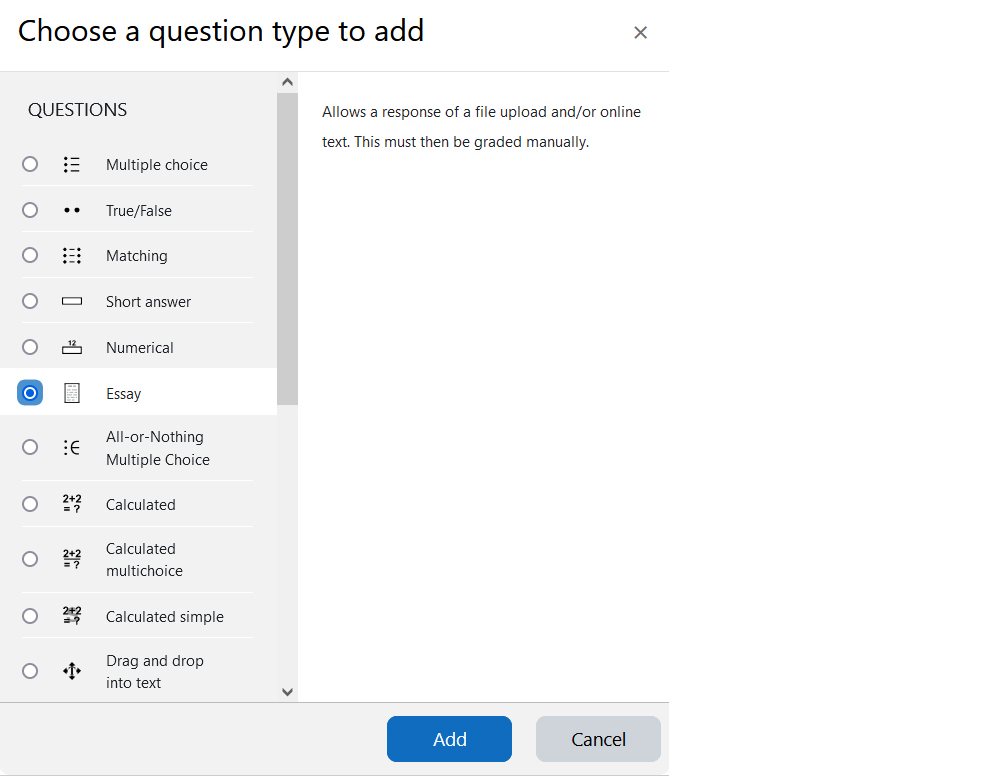This screenshot has width=1000, height=776.
Task: Select the All-or-Nothing Multiple Choice radio button
Action: [x=30, y=447]
